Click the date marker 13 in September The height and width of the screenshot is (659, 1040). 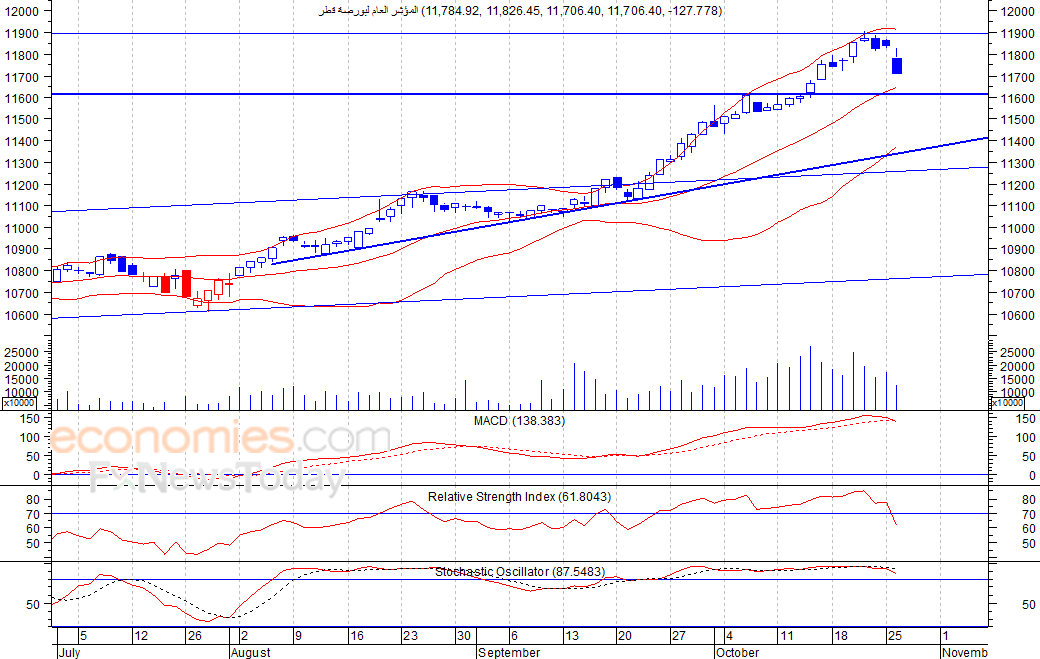coord(572,636)
